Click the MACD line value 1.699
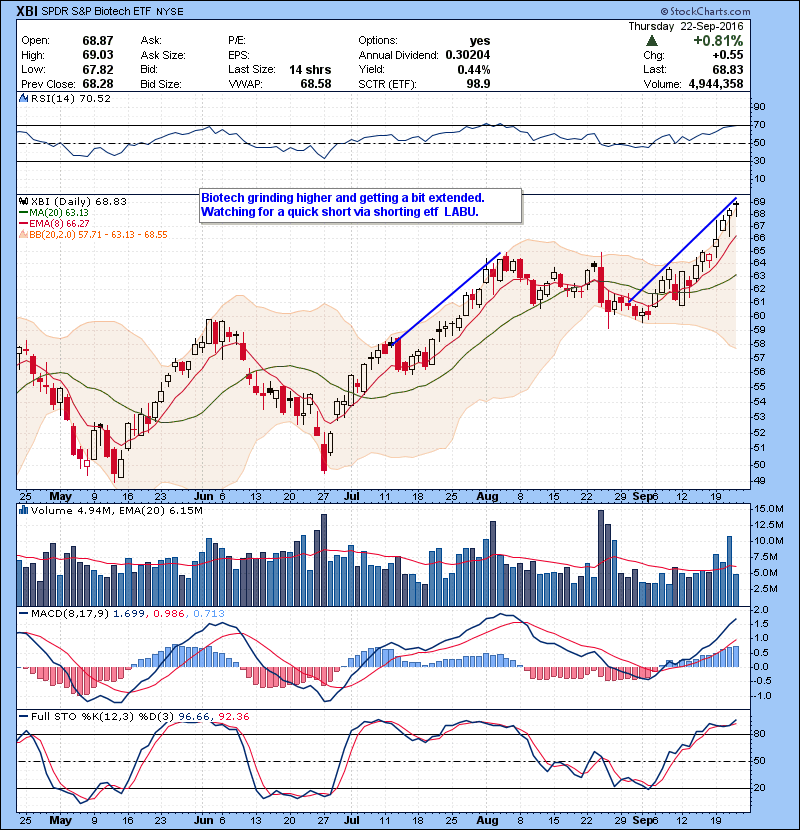This screenshot has height=830, width=800. 129,614
